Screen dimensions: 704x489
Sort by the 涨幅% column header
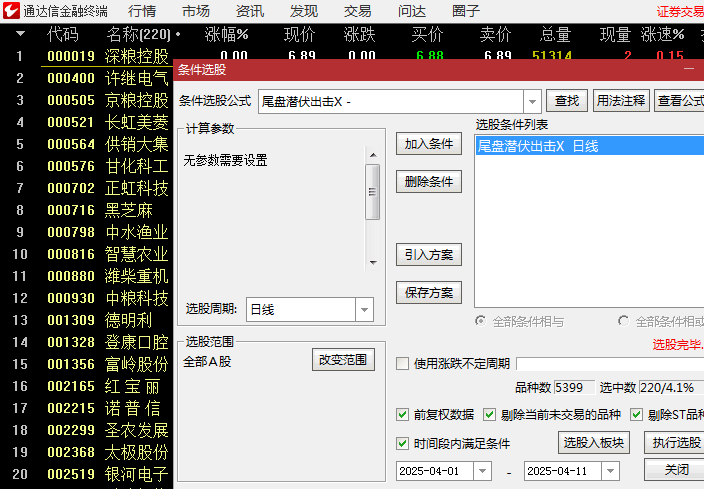226,34
